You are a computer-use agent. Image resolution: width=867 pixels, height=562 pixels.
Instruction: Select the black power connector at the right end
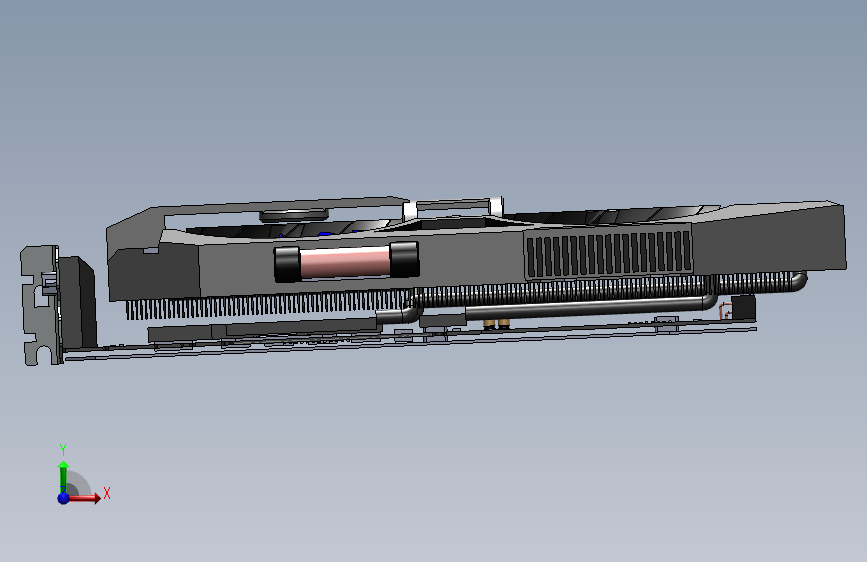click(743, 308)
